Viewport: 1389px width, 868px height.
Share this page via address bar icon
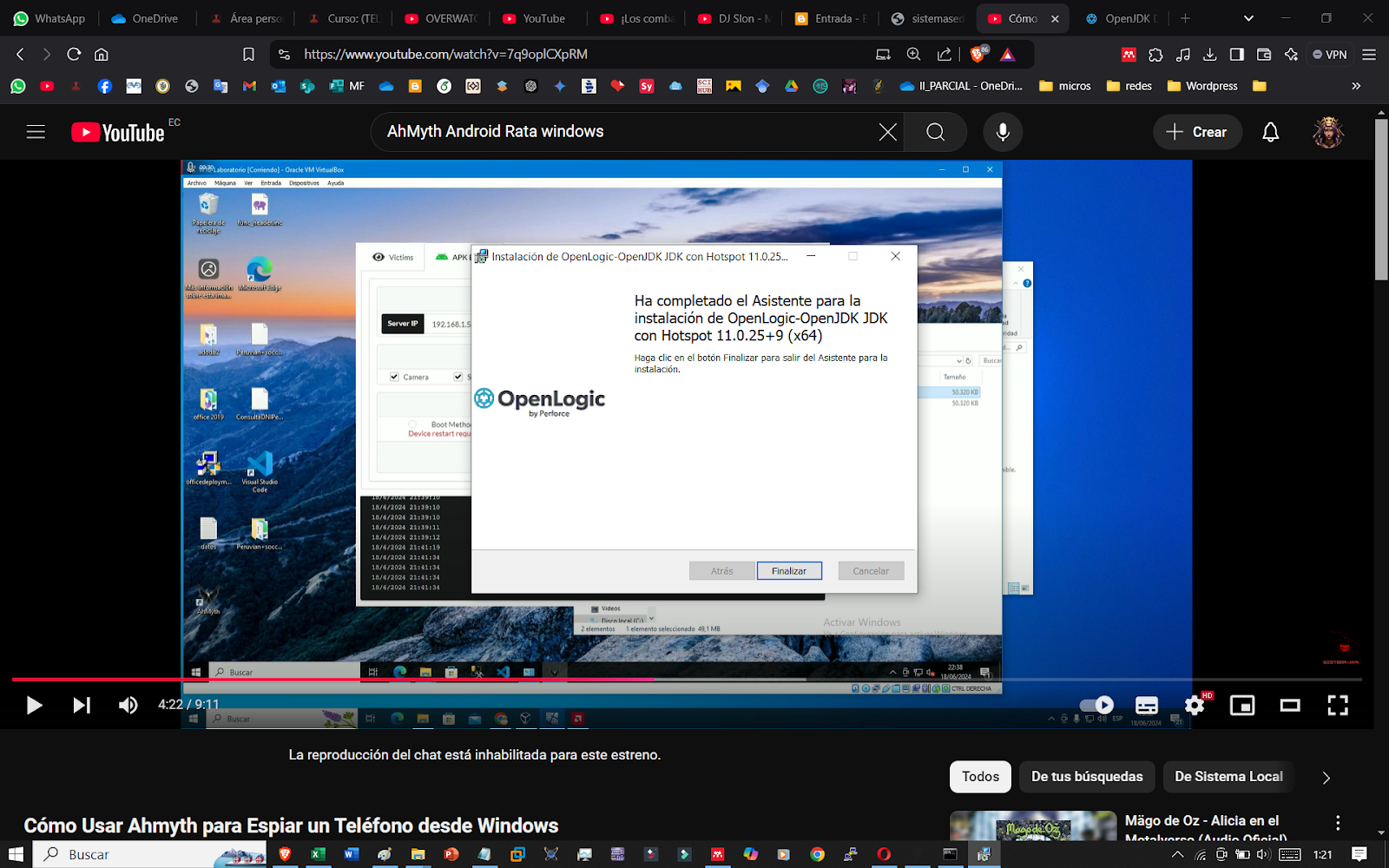944,54
